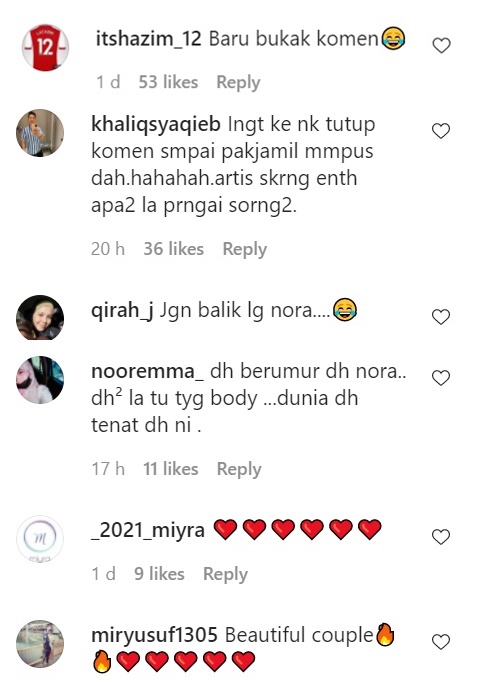Open khaliqsyaqieb's avatar photo
Screen dimensions: 488x690
[40, 132]
